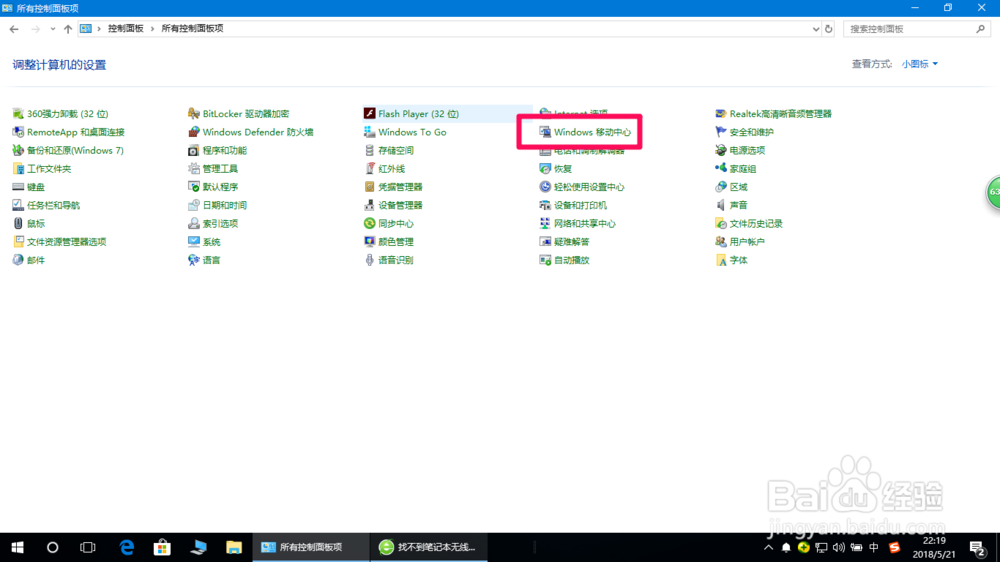Open recent locations dropdown arrow
This screenshot has width=1000, height=562.
coord(52,29)
